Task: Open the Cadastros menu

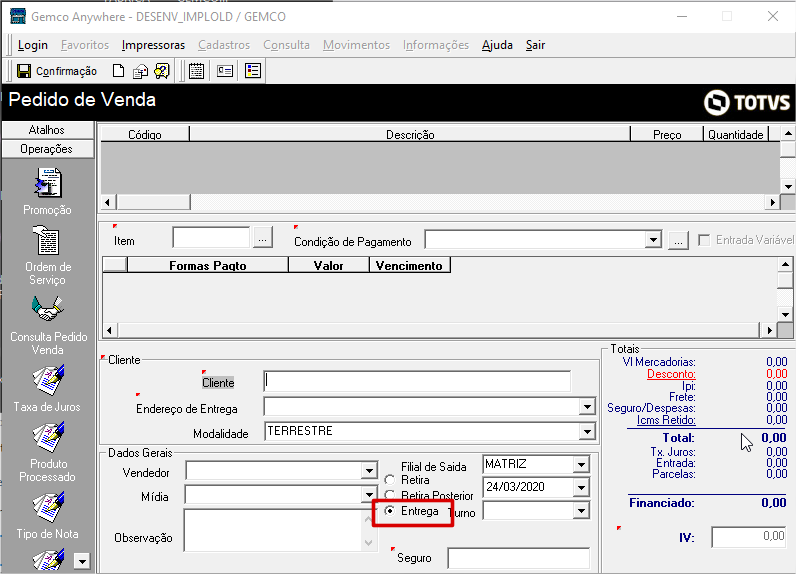Action: pos(224,45)
